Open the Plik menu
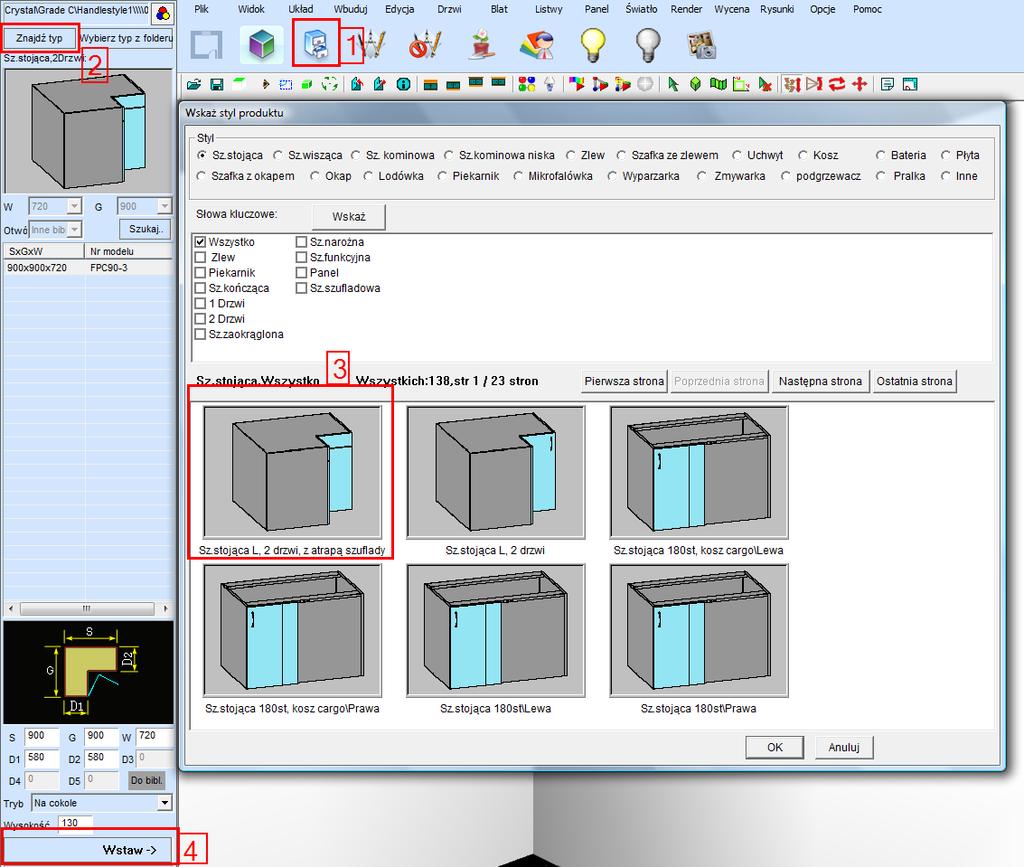 coord(201,9)
